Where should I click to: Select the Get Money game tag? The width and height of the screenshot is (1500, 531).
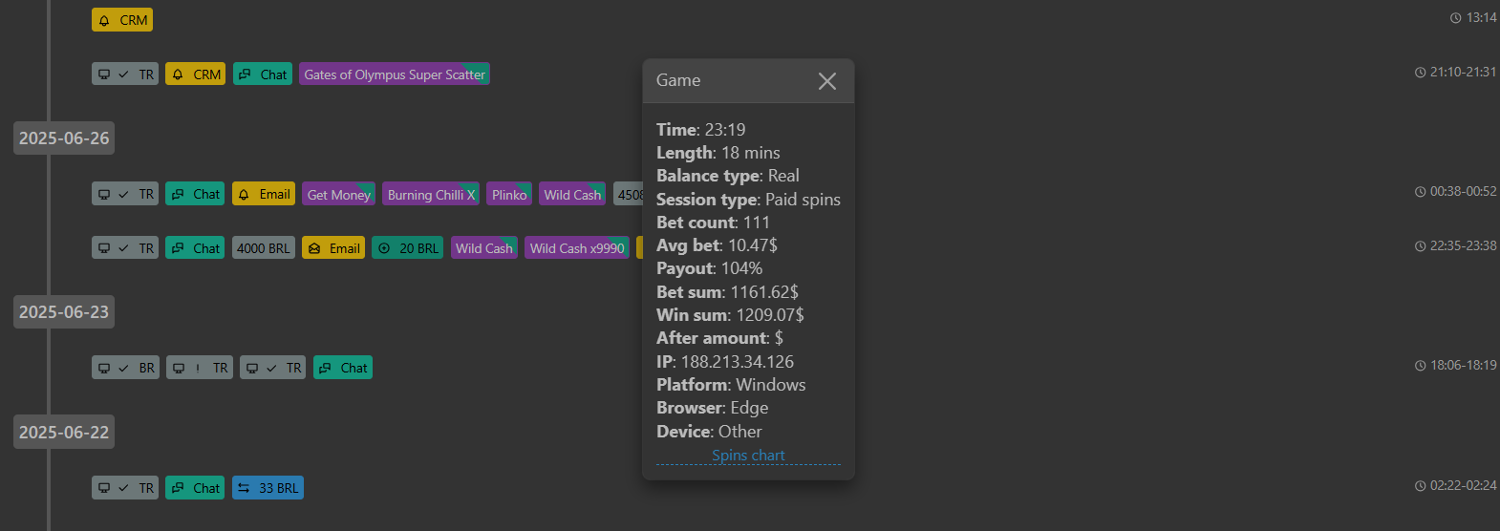338,194
